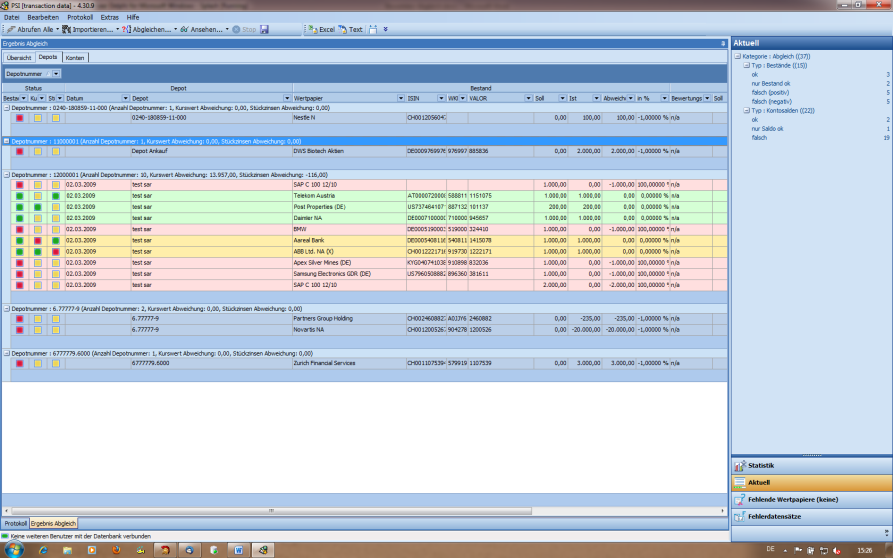This screenshot has height=558, width=893.
Task: Click the save disk icon in toolbar
Action: [264, 29]
